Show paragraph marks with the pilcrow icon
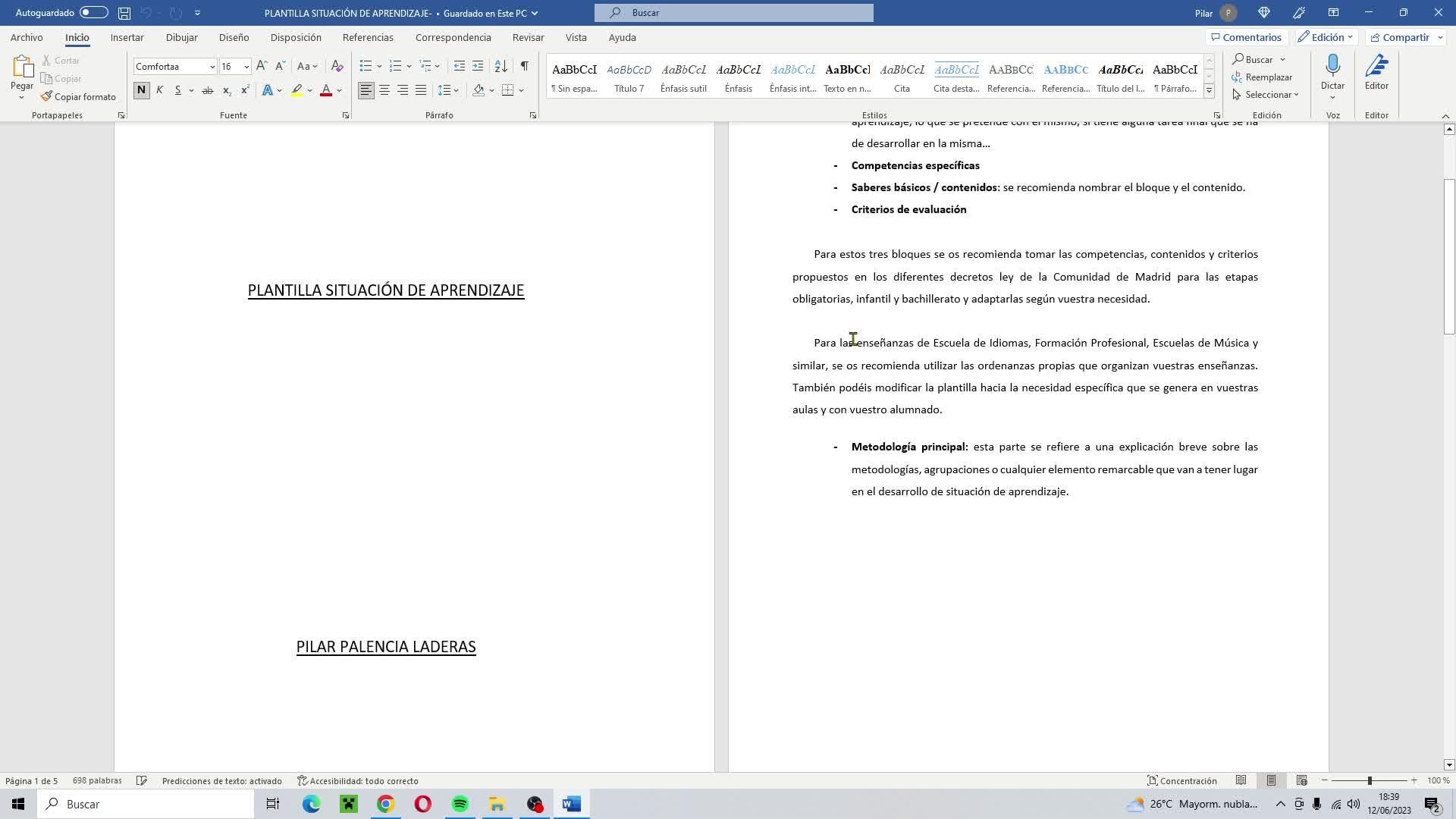The image size is (1456, 819). (524, 67)
